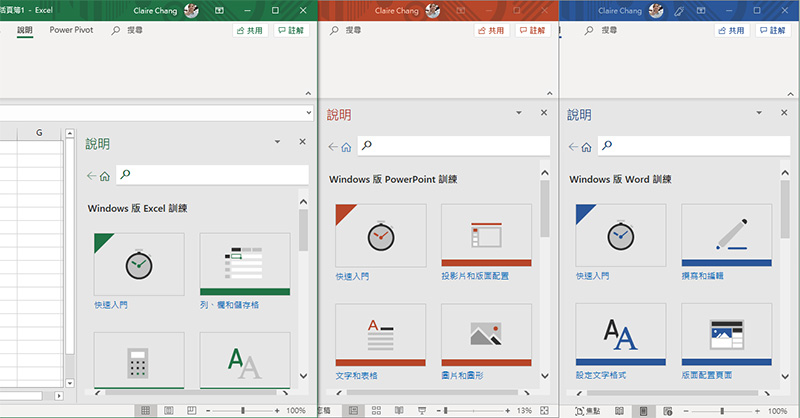Switch Word to Print Layout view

[x=643, y=411]
